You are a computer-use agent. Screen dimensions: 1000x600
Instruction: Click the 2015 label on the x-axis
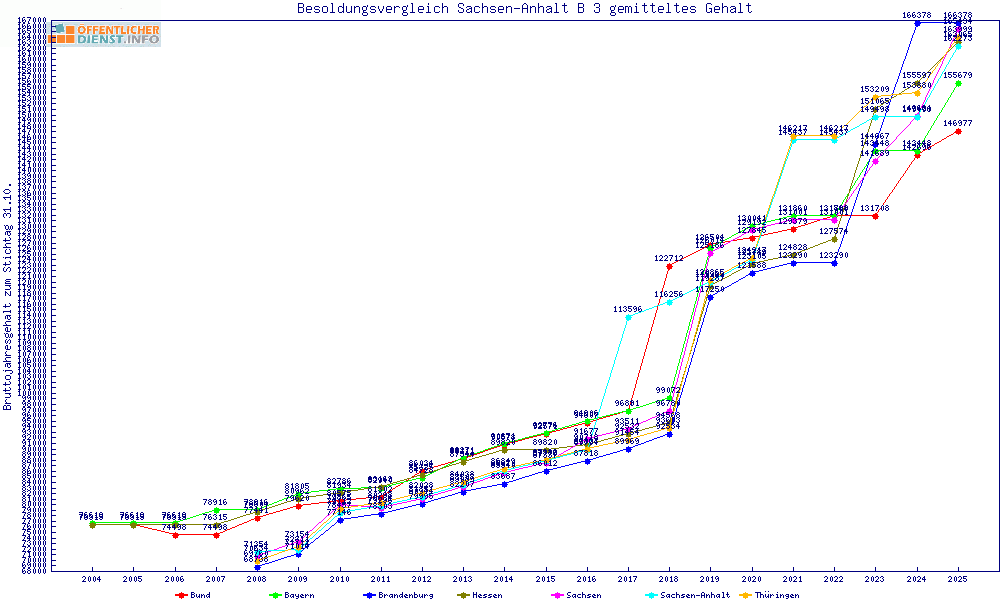point(545,579)
